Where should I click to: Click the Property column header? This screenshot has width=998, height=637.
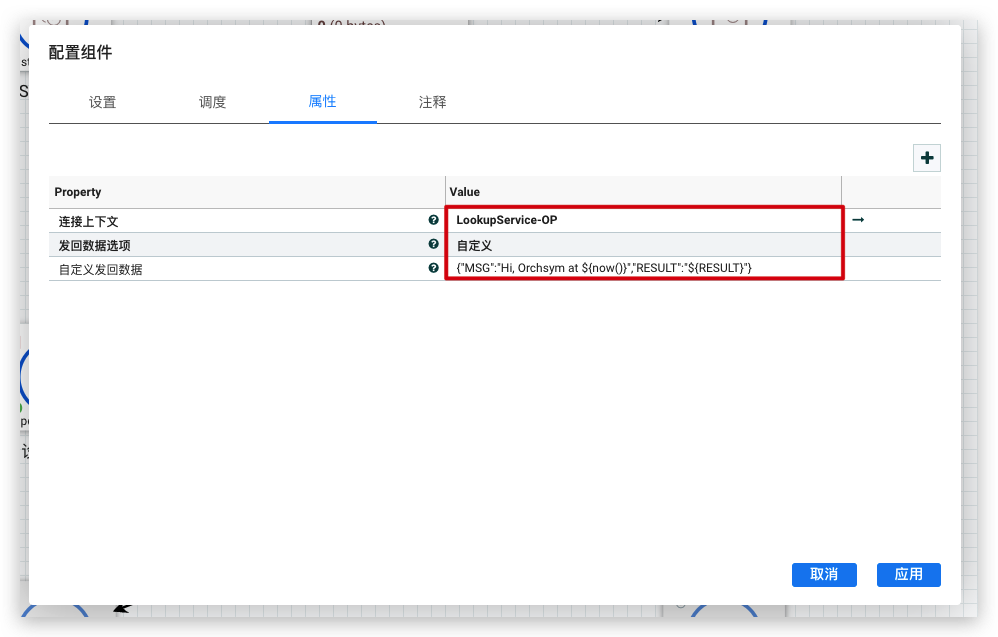coord(78,192)
